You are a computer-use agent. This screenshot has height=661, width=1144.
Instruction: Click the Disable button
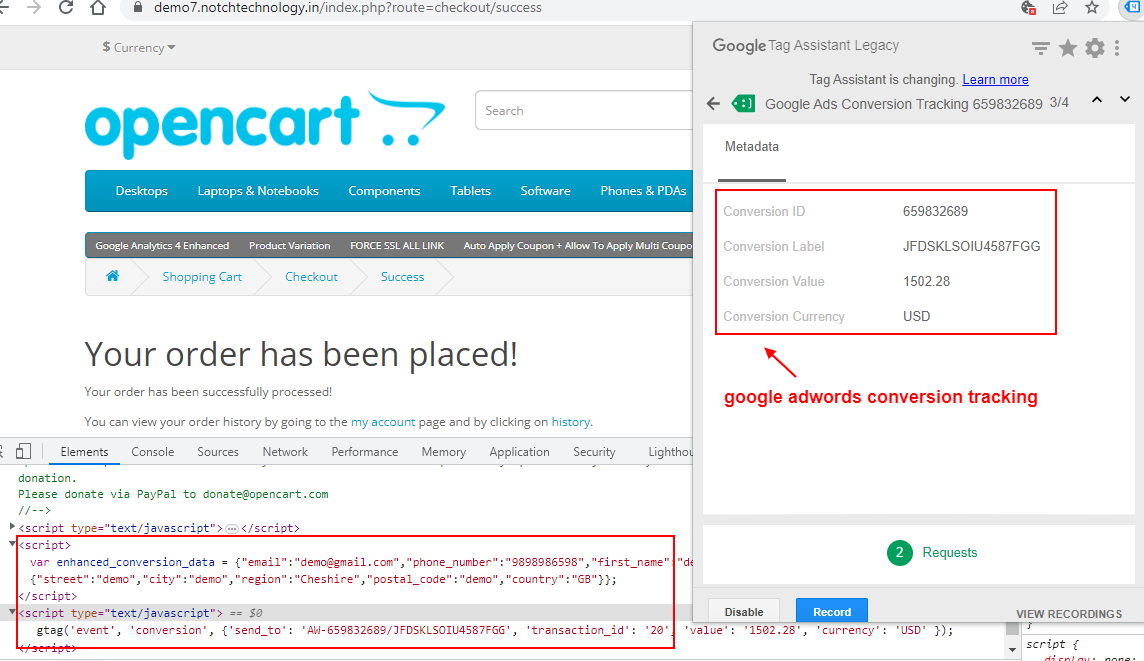[743, 611]
